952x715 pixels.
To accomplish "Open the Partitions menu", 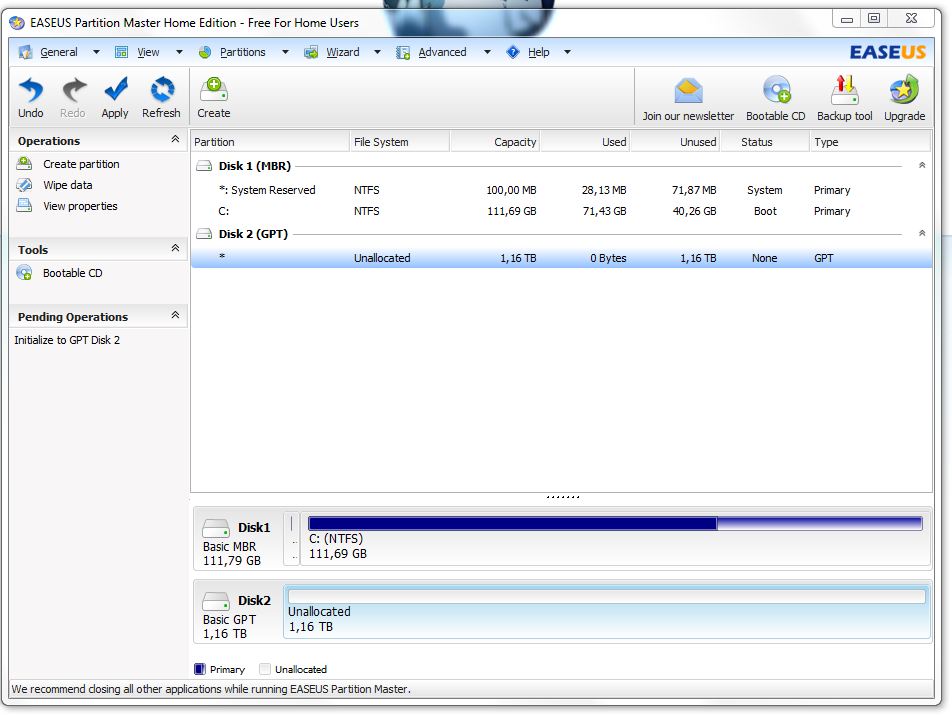I will pyautogui.click(x=243, y=52).
